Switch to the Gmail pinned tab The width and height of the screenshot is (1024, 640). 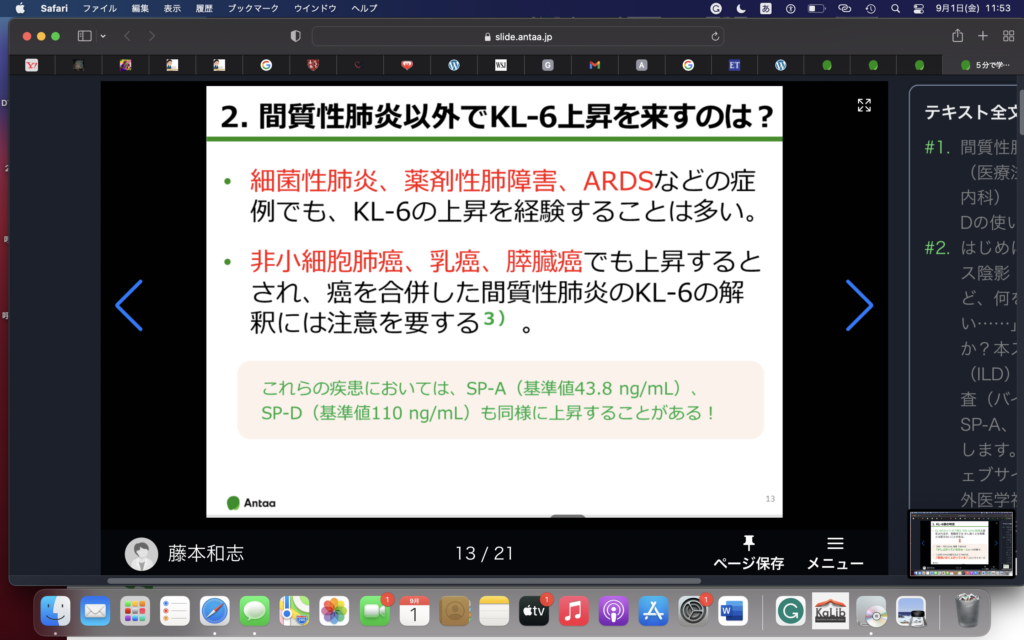pyautogui.click(x=594, y=65)
